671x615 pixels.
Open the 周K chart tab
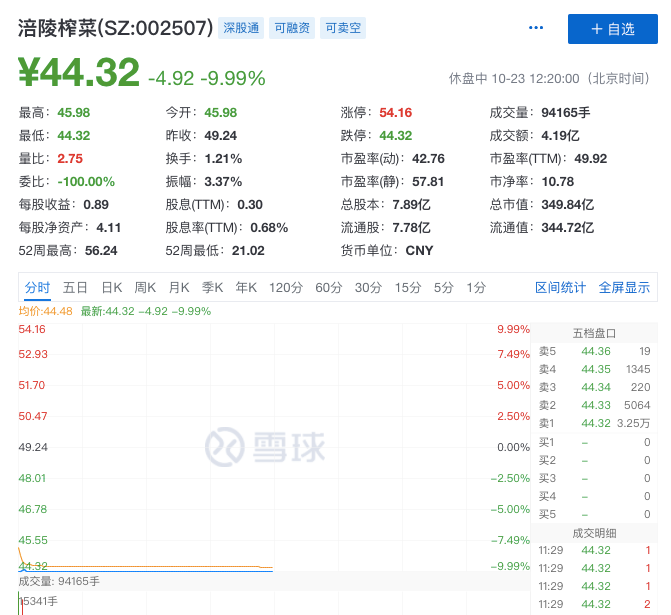(x=145, y=288)
